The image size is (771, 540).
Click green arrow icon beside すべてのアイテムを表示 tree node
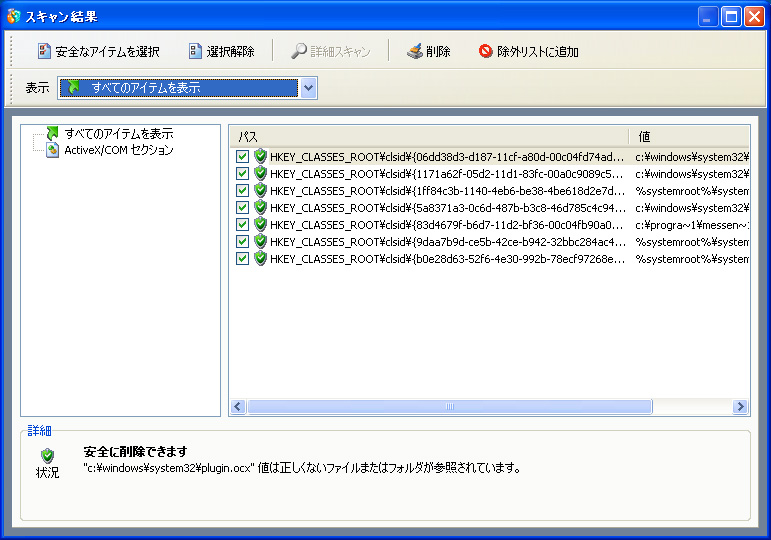(x=52, y=133)
